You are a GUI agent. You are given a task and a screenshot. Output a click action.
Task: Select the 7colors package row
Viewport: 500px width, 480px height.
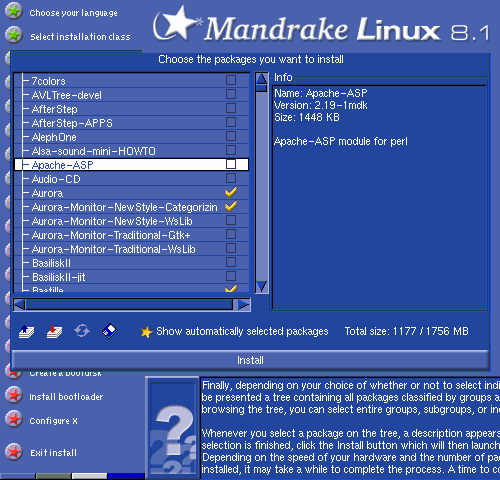click(131, 81)
